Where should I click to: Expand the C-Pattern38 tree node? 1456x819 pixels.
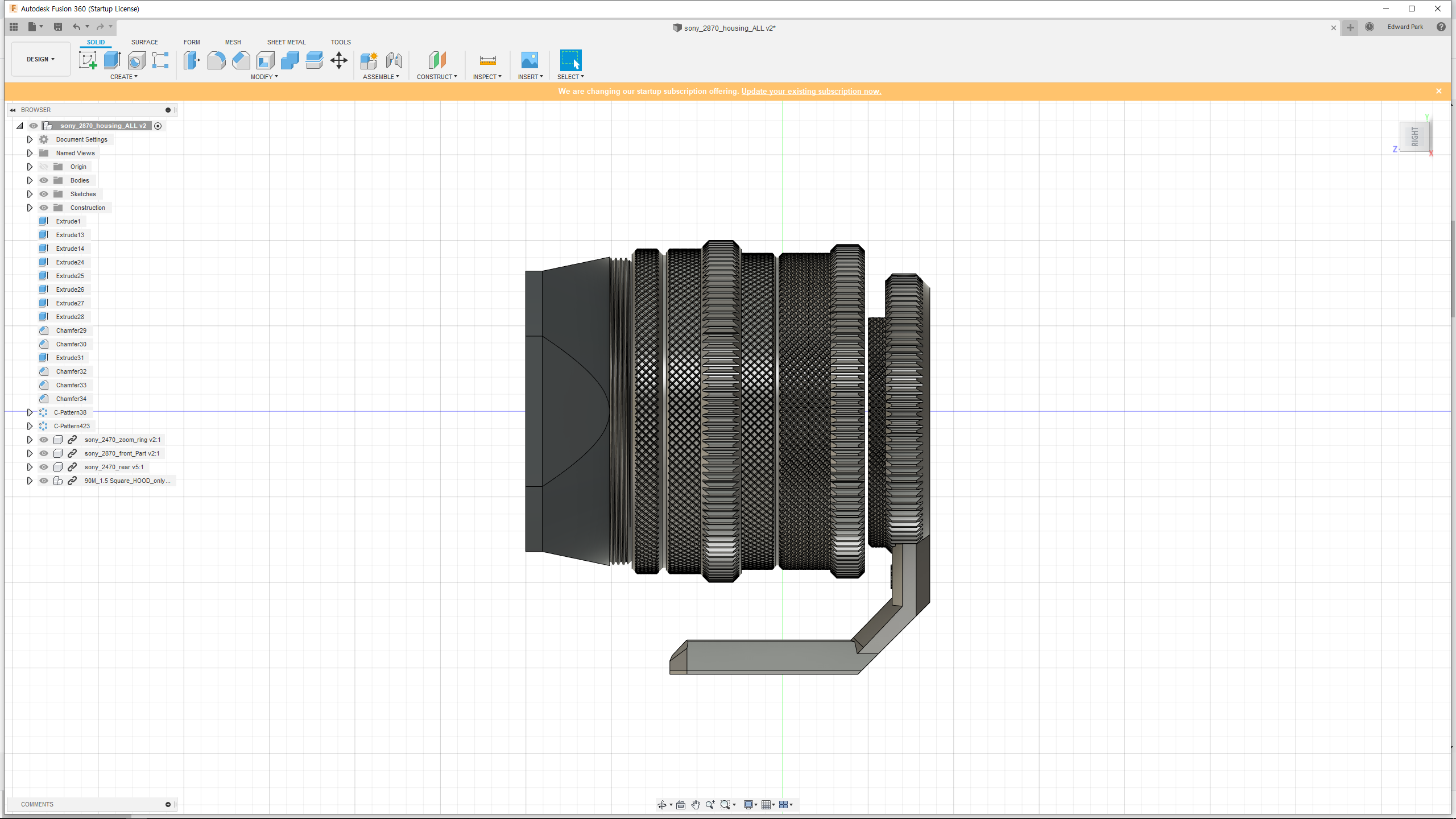pyautogui.click(x=30, y=412)
